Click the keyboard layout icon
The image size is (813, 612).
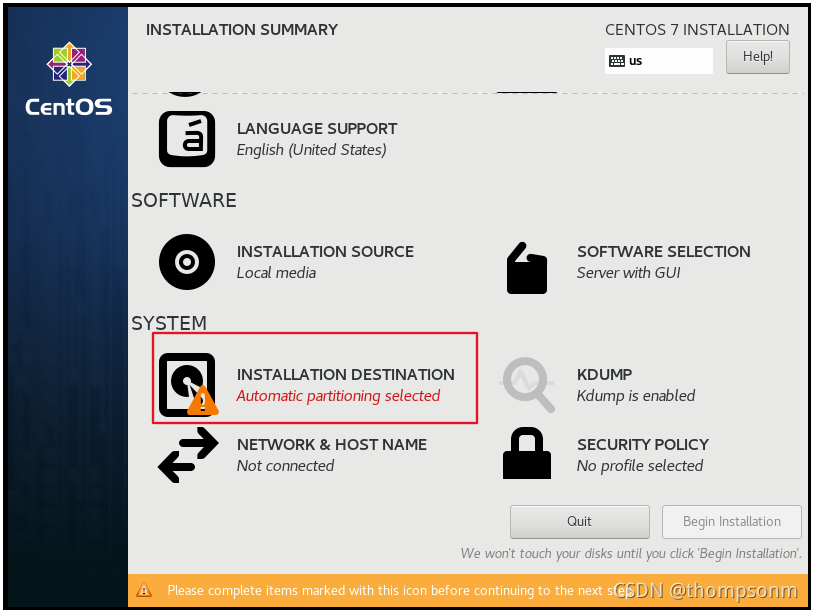(616, 61)
